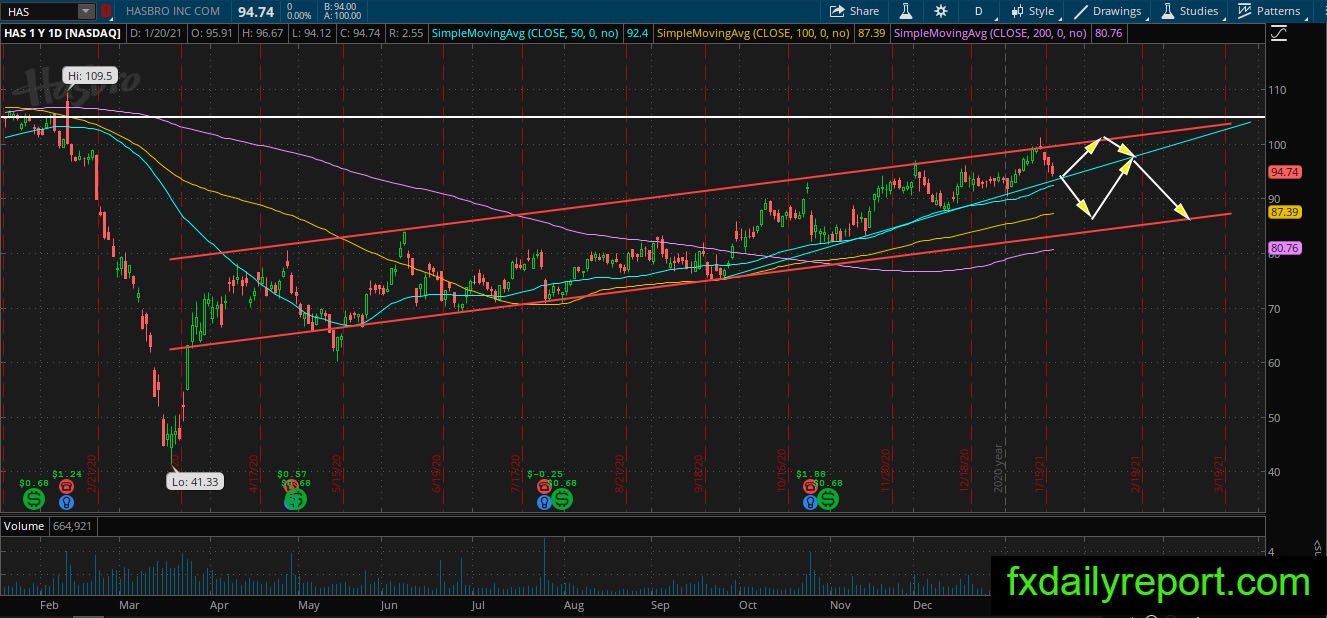Open chart settings gear icon
This screenshot has height=618, width=1327.
(x=941, y=11)
